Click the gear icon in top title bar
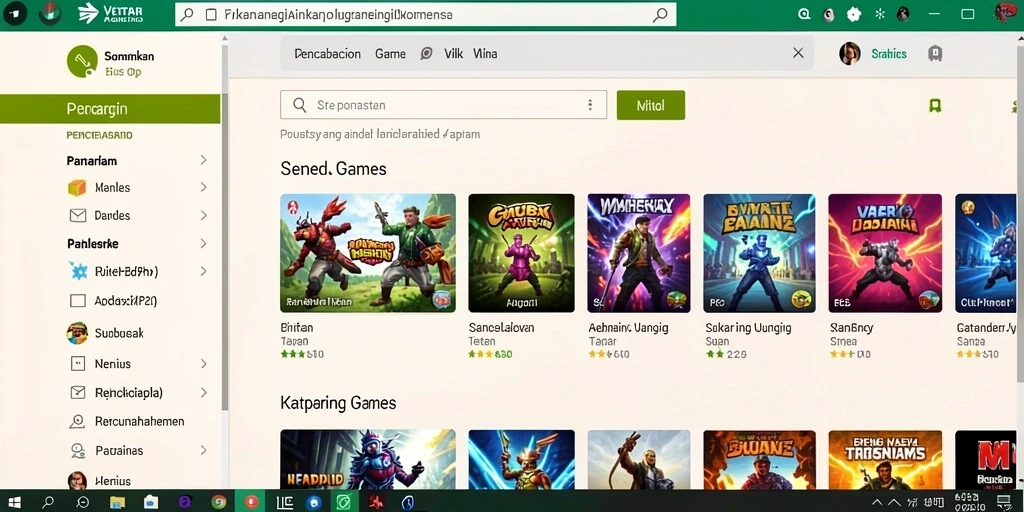This screenshot has width=1024, height=512. coord(854,14)
